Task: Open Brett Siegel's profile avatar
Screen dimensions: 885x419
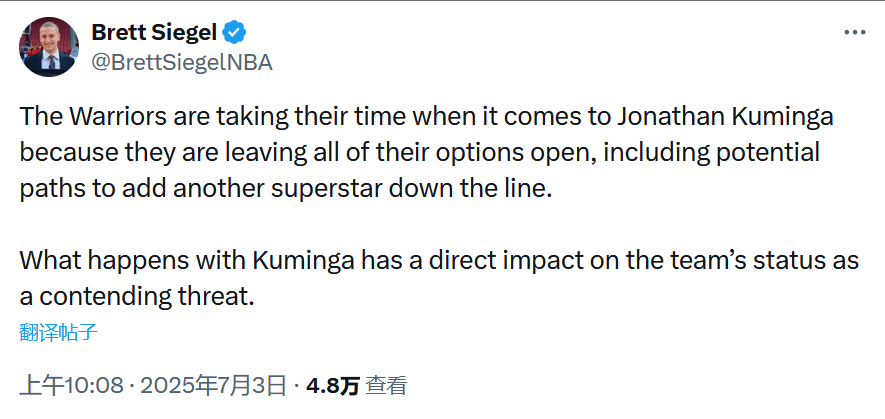Action: (x=47, y=47)
